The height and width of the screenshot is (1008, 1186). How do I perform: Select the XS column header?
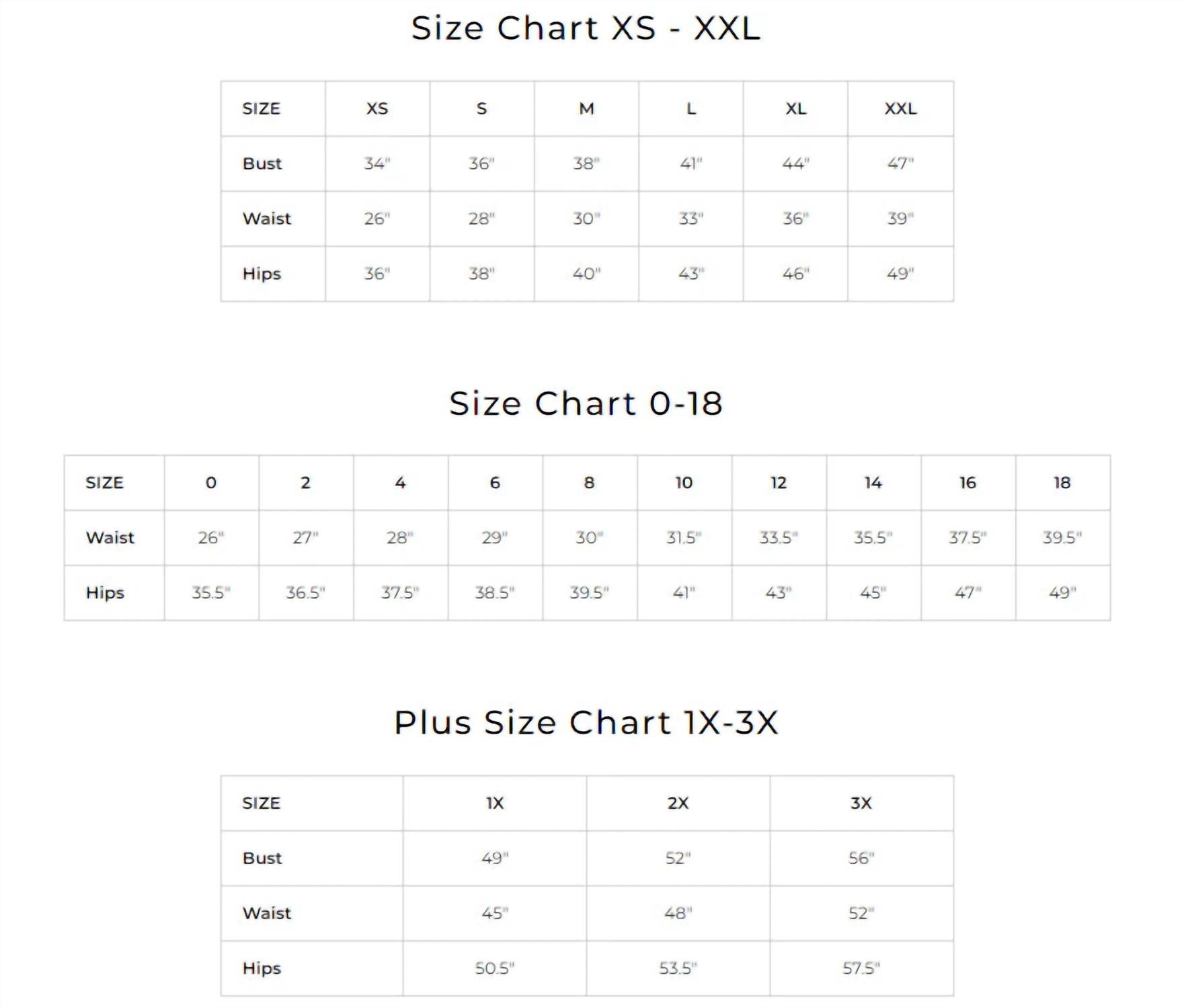377,109
